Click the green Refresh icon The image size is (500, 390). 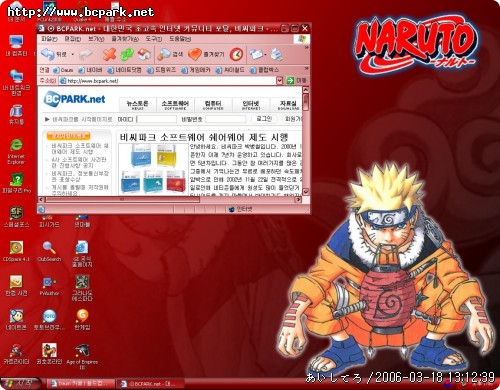pos(127,54)
